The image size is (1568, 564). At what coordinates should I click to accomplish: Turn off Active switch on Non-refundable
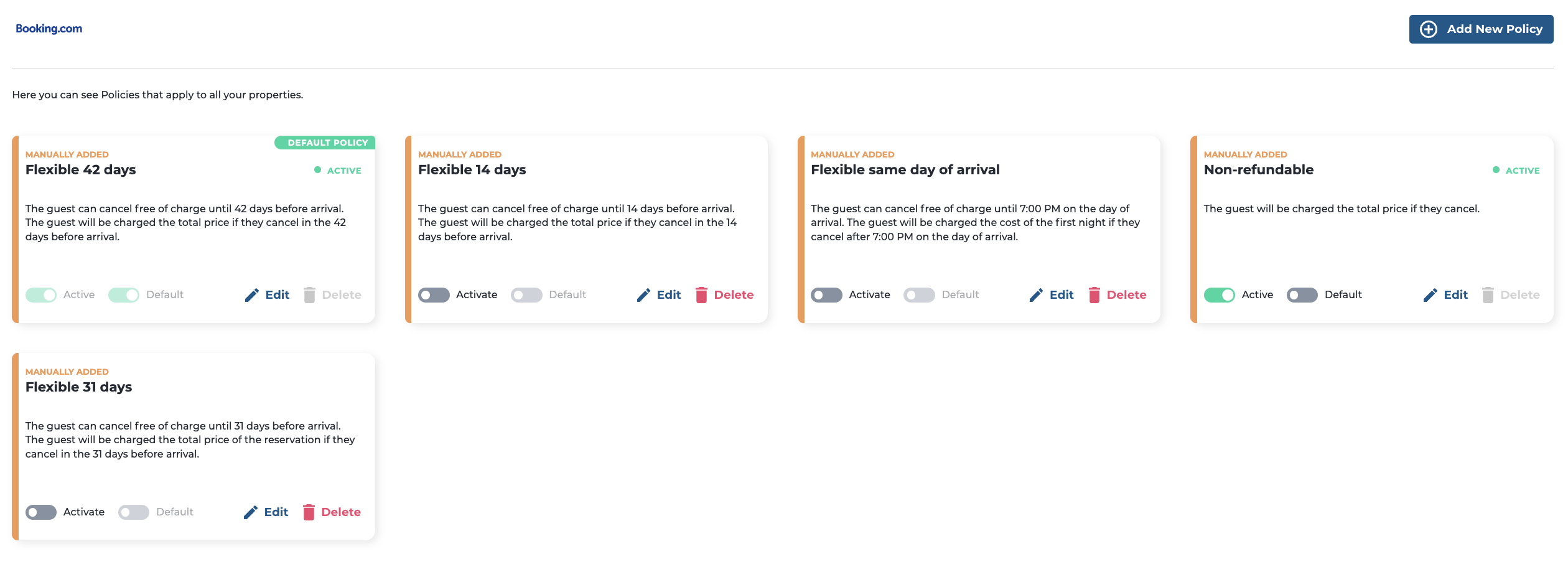click(x=1220, y=295)
